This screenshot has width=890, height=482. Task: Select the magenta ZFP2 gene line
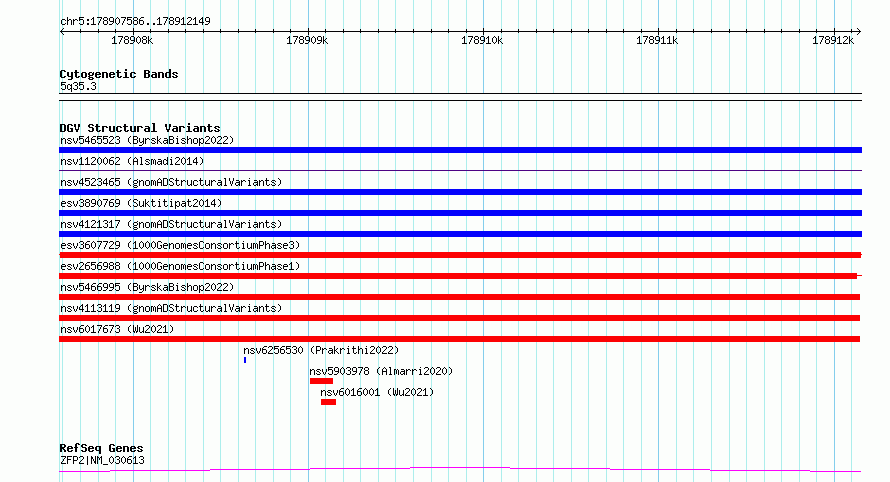click(x=460, y=470)
